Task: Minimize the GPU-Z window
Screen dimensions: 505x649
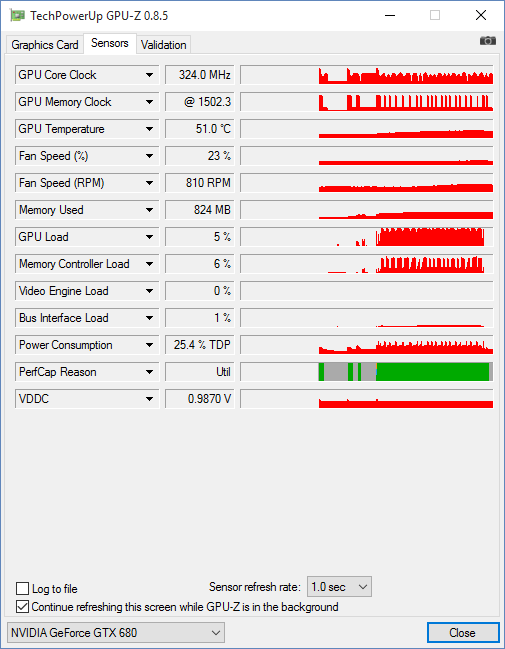Action: click(390, 16)
